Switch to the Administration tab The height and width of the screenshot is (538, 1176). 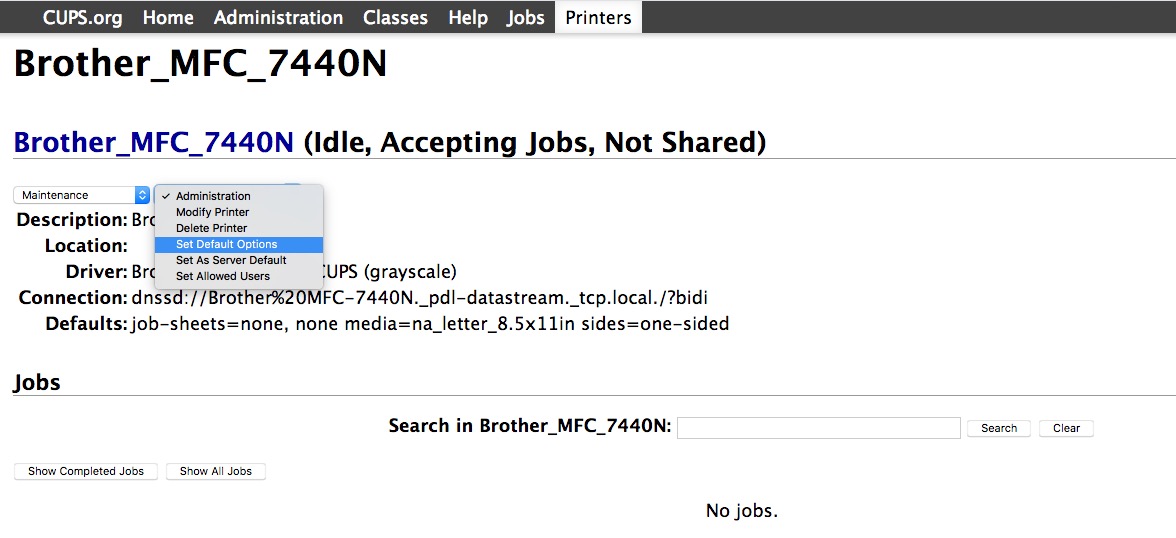point(278,17)
